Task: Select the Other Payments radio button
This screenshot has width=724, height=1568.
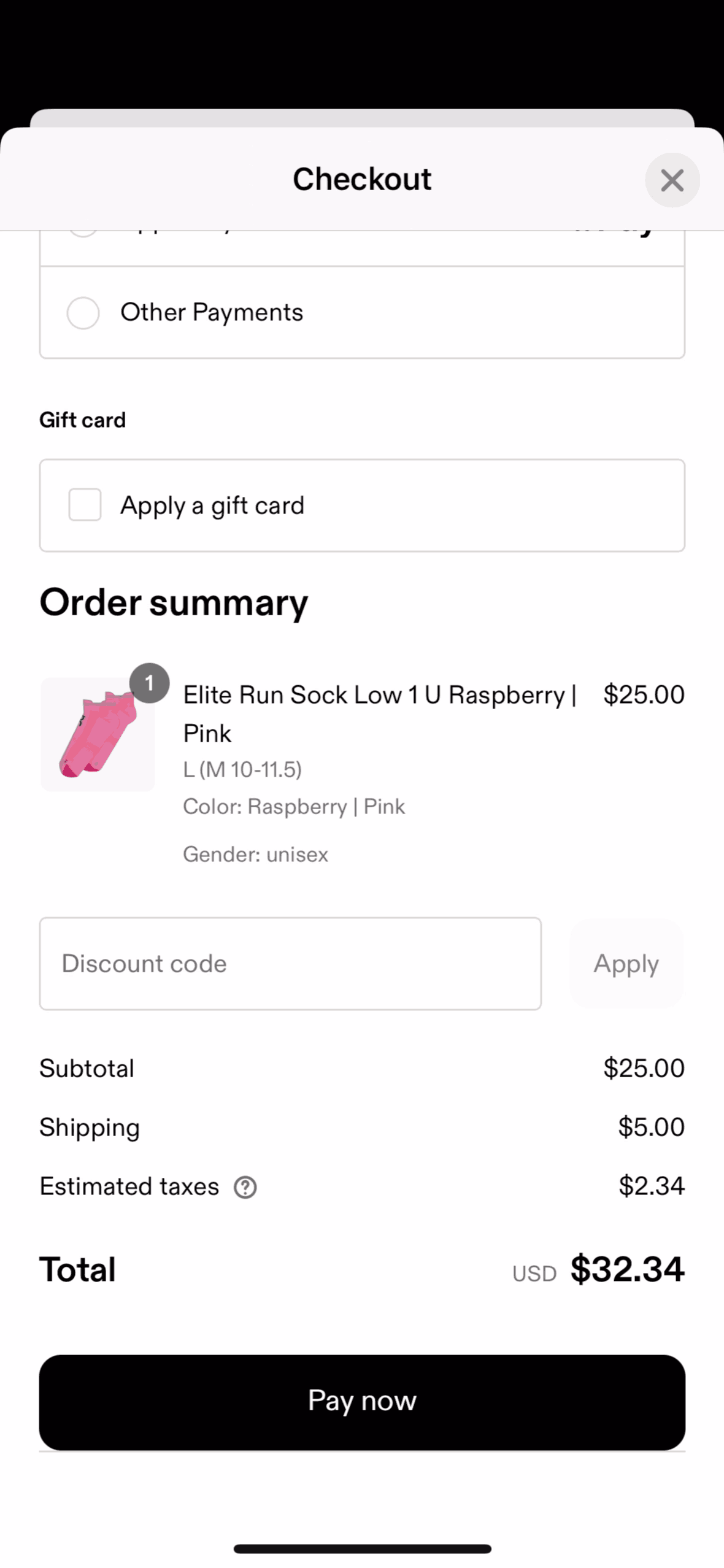Action: 83,313
